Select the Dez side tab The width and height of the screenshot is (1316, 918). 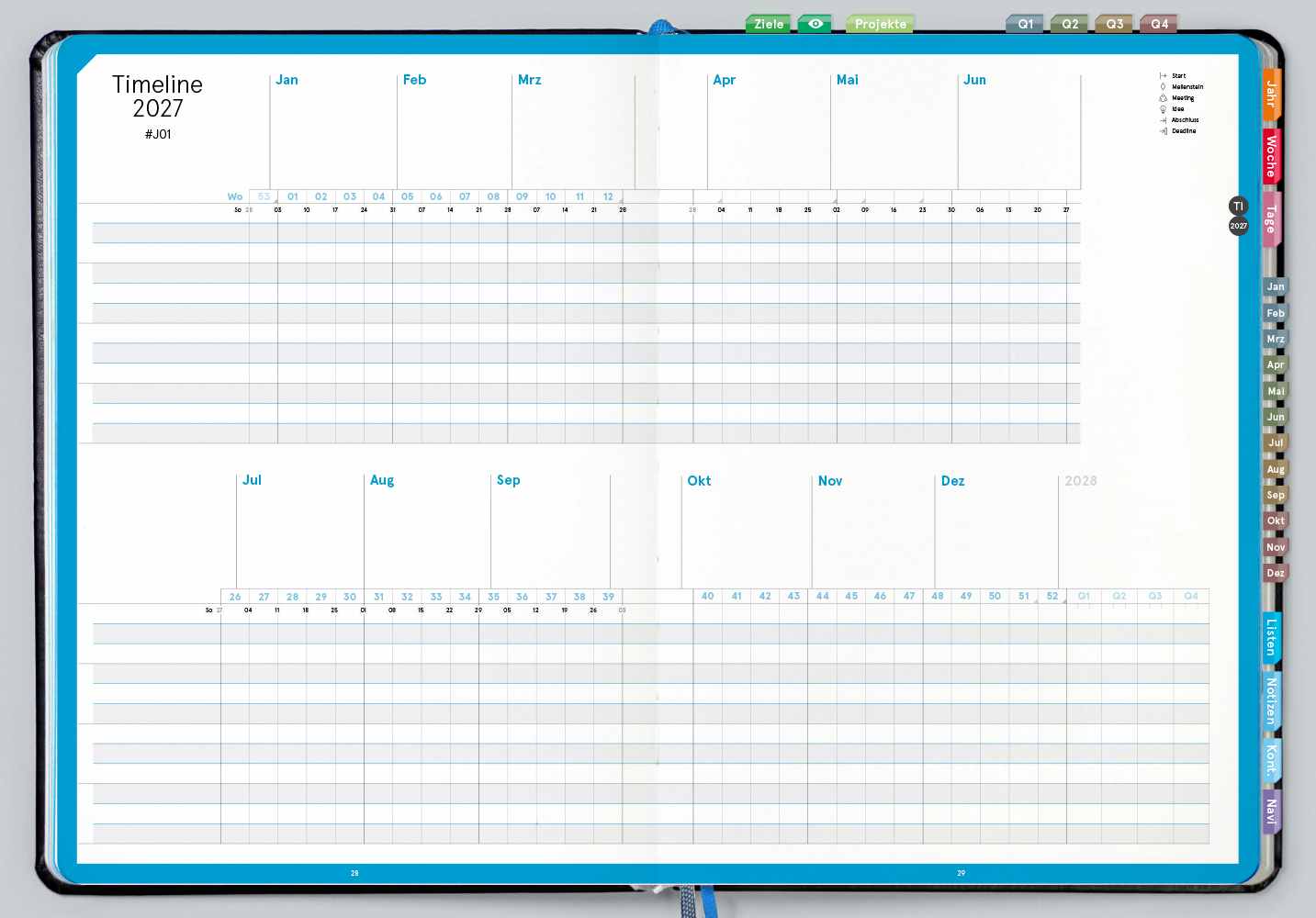point(1276,573)
